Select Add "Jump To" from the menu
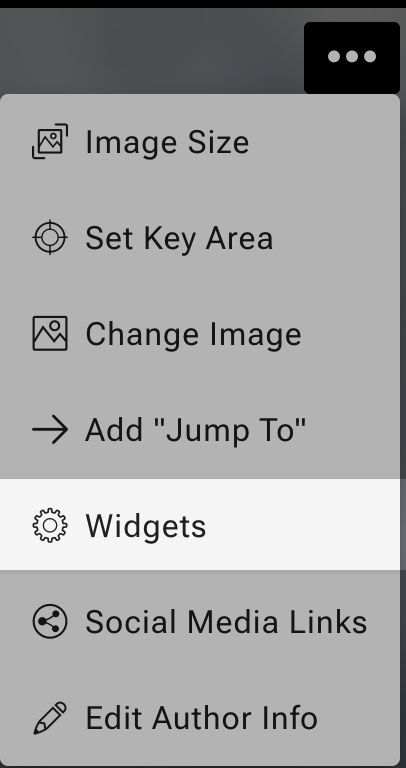Screen dimensions: 406x768 click(200, 430)
